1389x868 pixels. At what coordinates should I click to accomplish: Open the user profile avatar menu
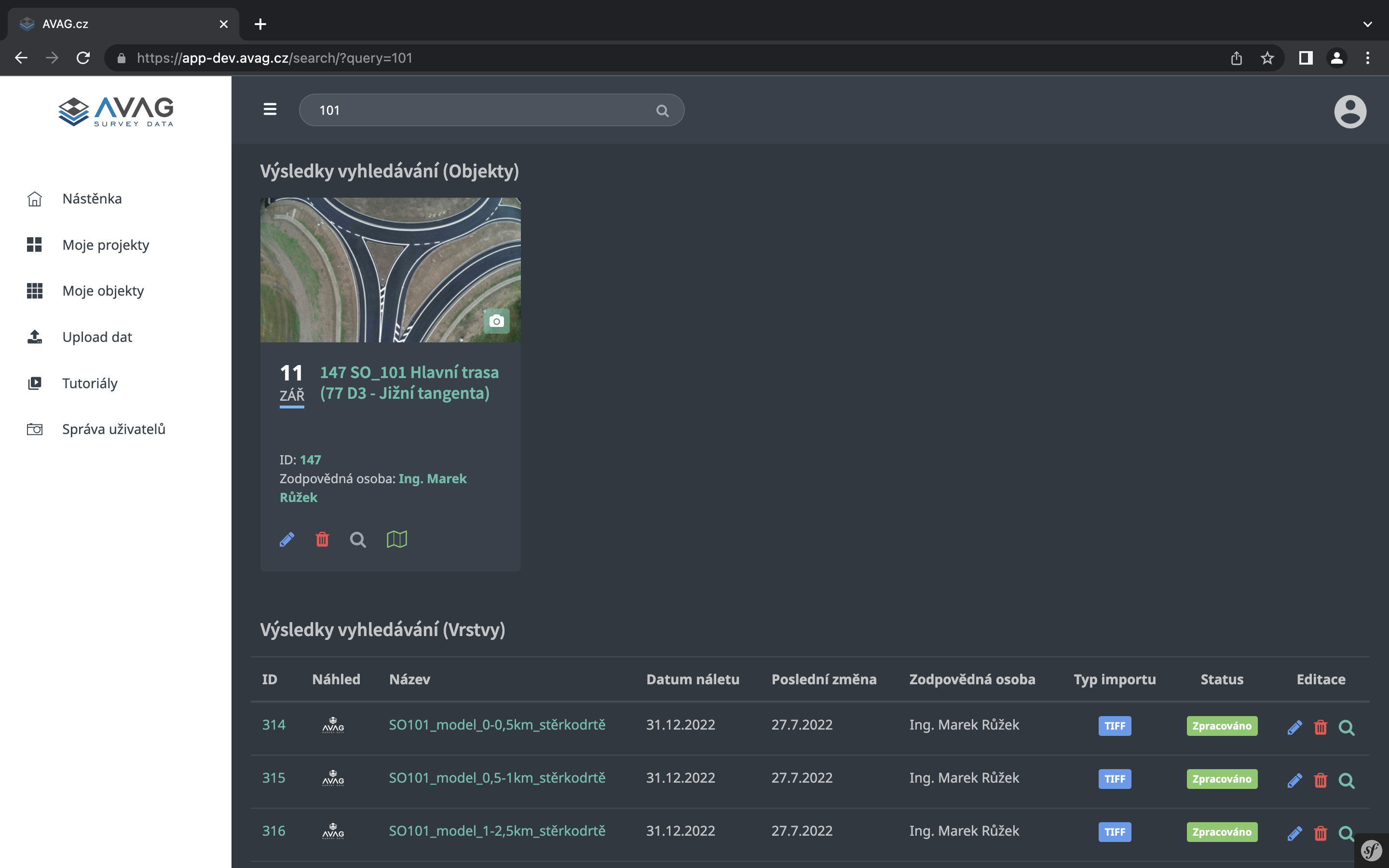pyautogui.click(x=1349, y=111)
